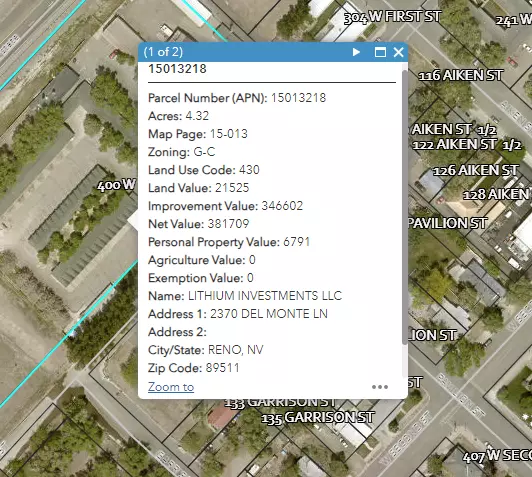Screen dimensions: 532x477
Task: Close the parcel info popup
Action: point(398,52)
